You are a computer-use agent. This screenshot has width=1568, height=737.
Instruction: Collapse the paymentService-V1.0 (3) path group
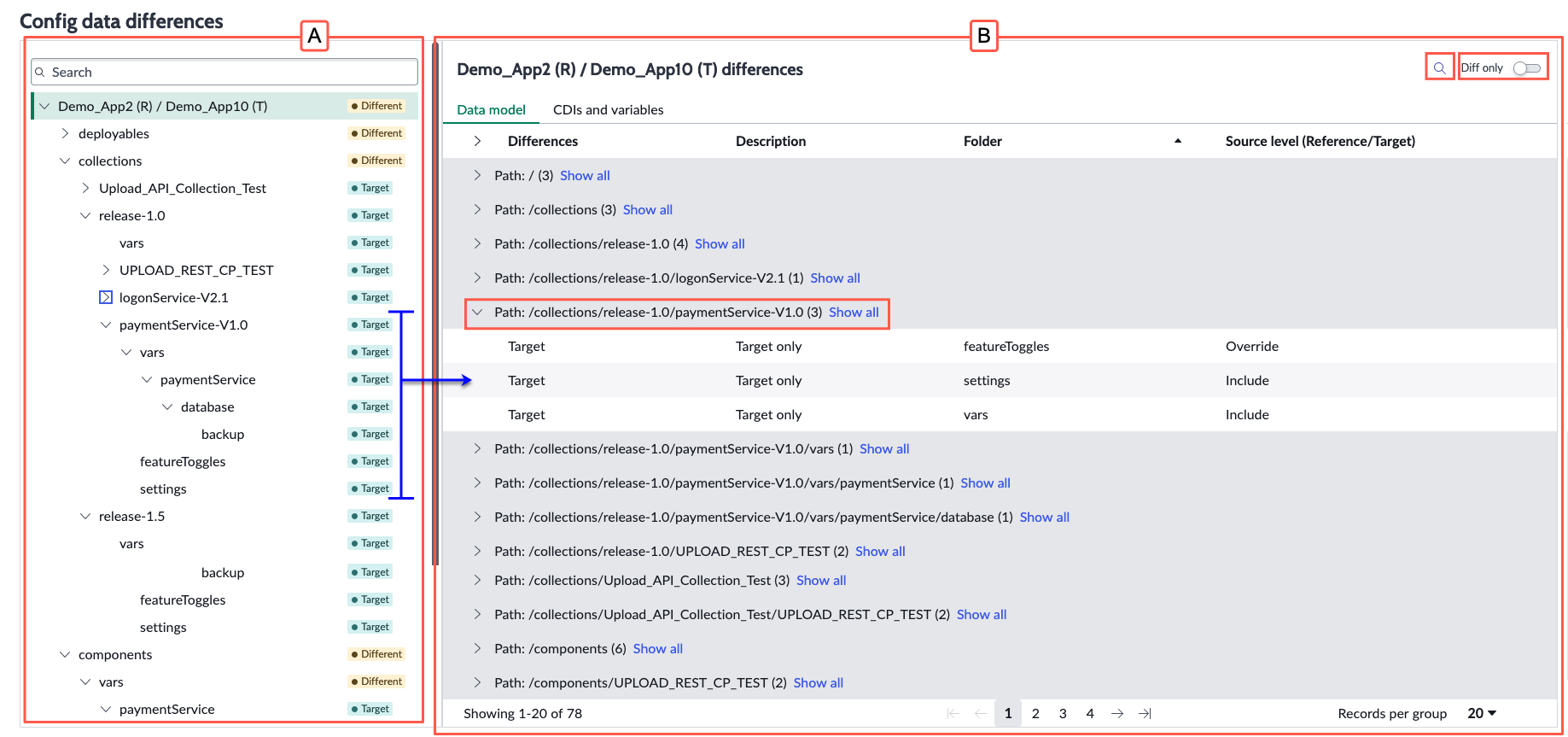coord(477,312)
